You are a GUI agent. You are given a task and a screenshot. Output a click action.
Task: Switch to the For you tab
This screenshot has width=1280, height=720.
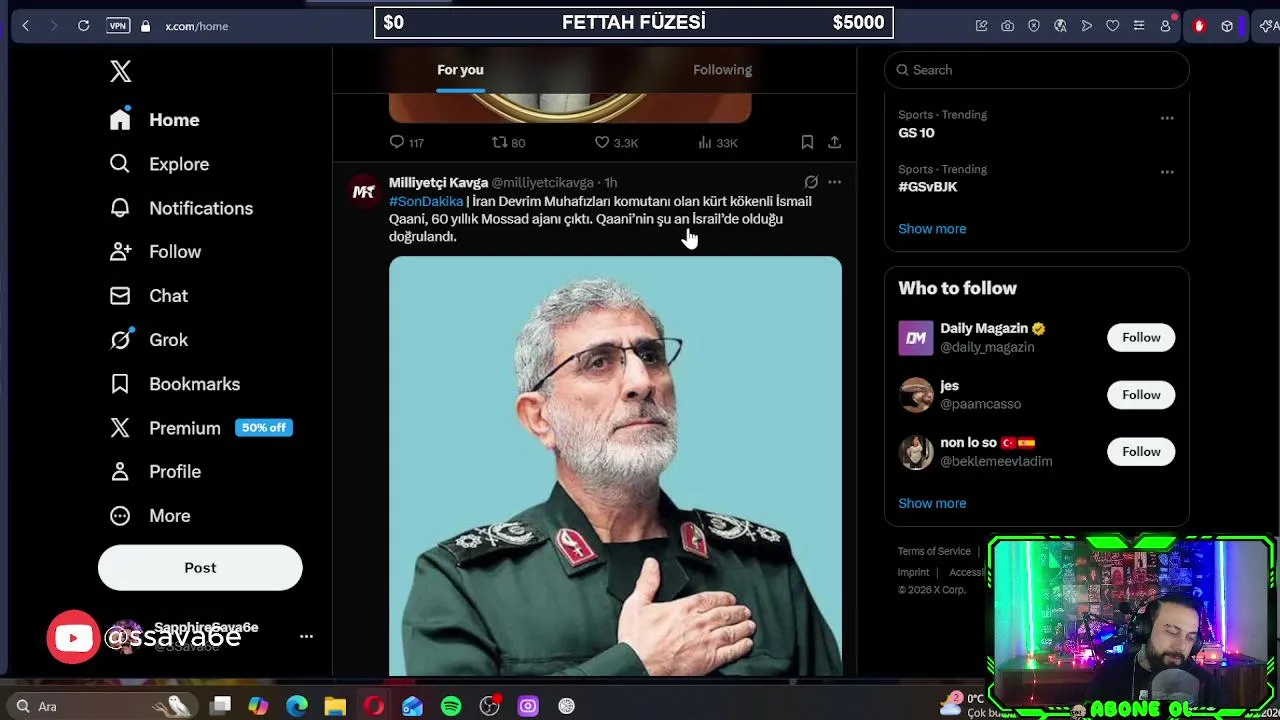pos(460,70)
